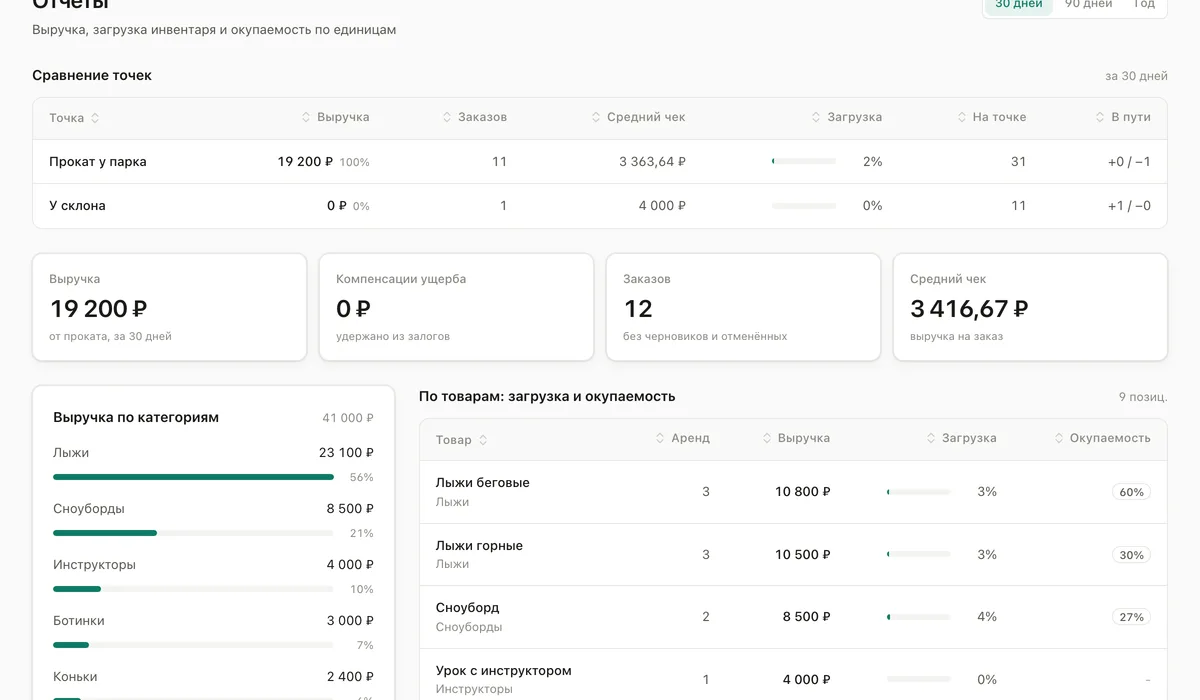Click the Лыжи category revenue bar
This screenshot has height=700, width=1200.
point(193,477)
